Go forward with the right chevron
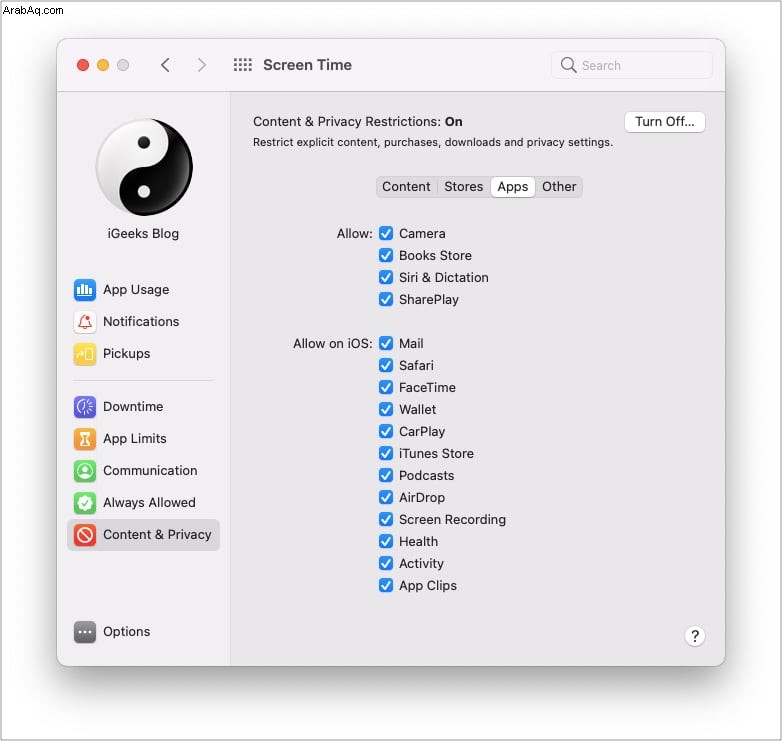This screenshot has height=741, width=782. [x=201, y=65]
